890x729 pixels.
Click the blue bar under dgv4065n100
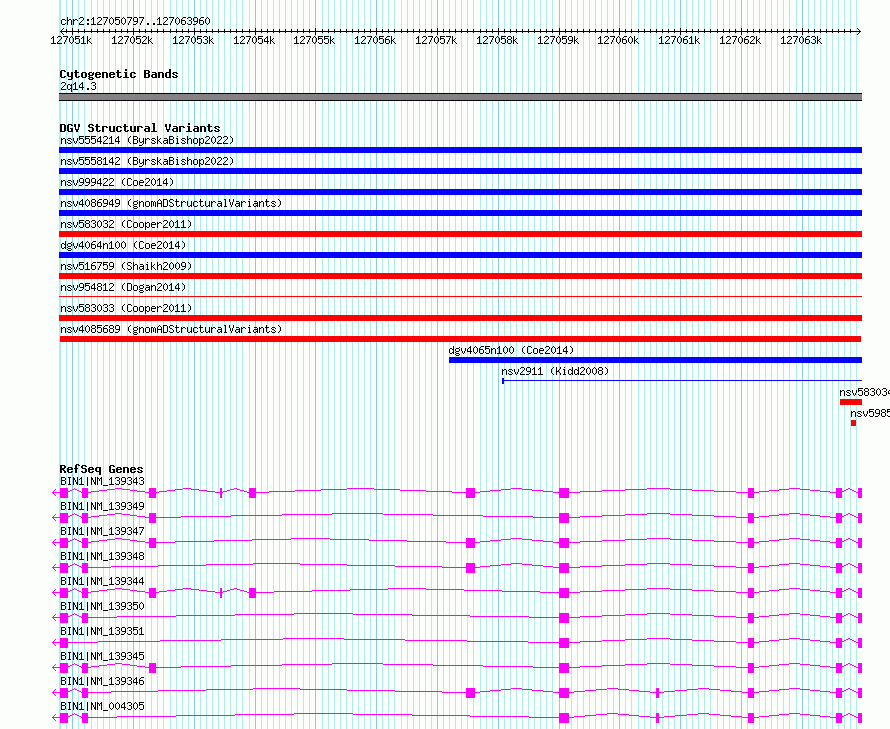tap(656, 360)
